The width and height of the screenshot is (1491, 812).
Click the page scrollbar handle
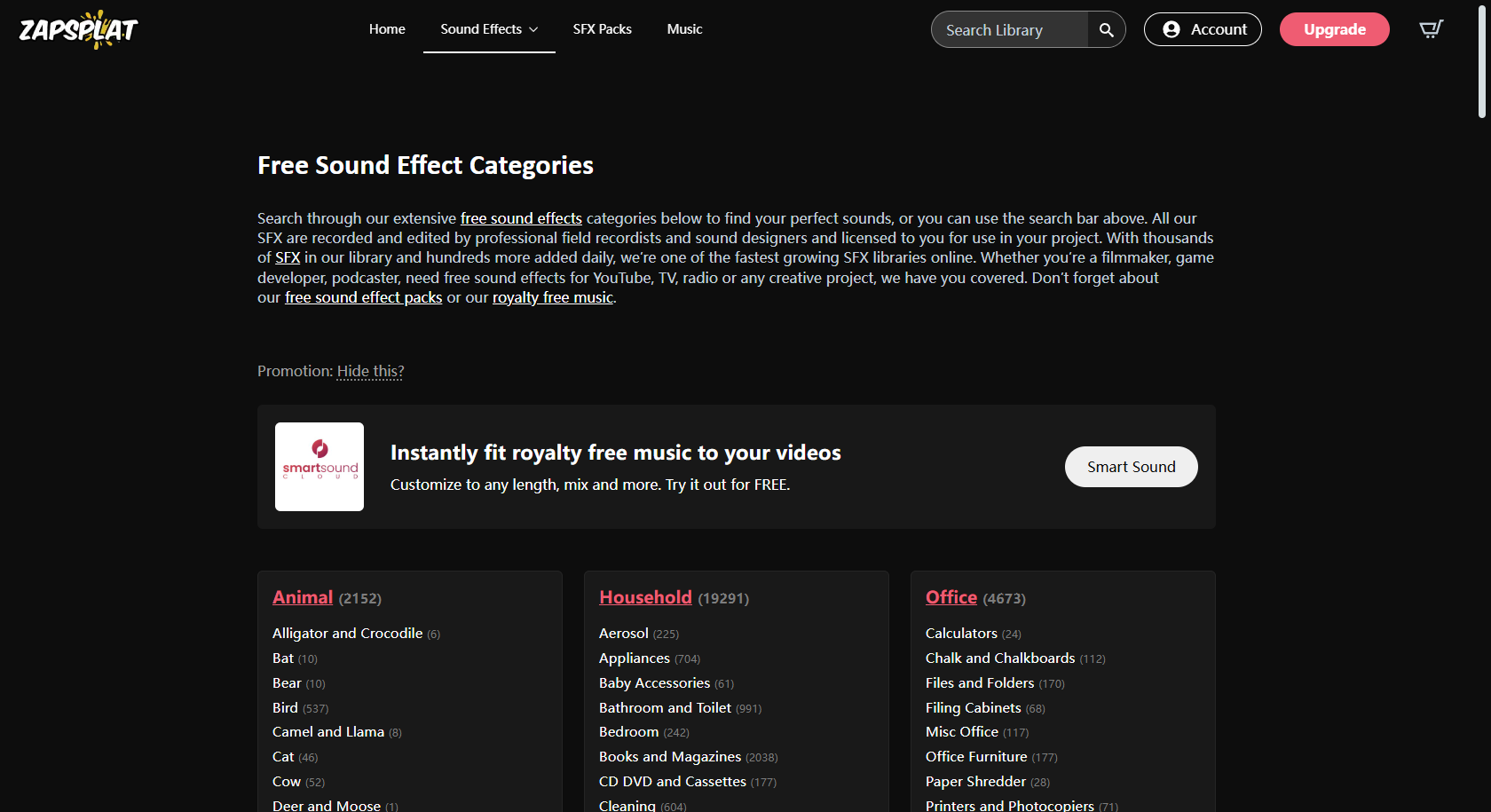point(1480,58)
